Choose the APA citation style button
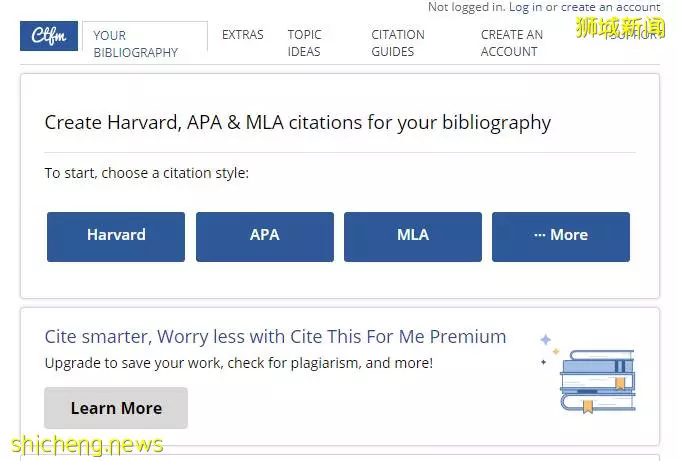678x461 pixels. point(265,237)
